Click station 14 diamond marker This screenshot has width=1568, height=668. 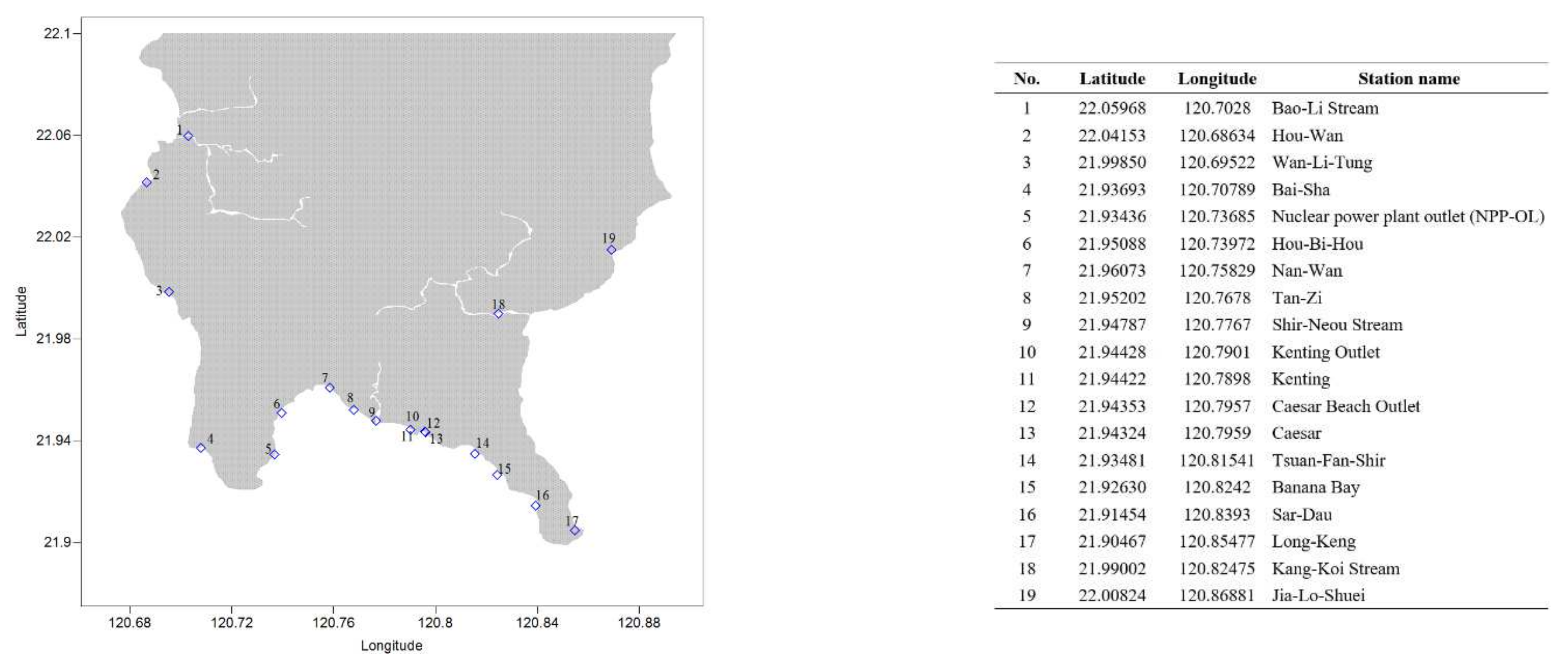coord(475,454)
